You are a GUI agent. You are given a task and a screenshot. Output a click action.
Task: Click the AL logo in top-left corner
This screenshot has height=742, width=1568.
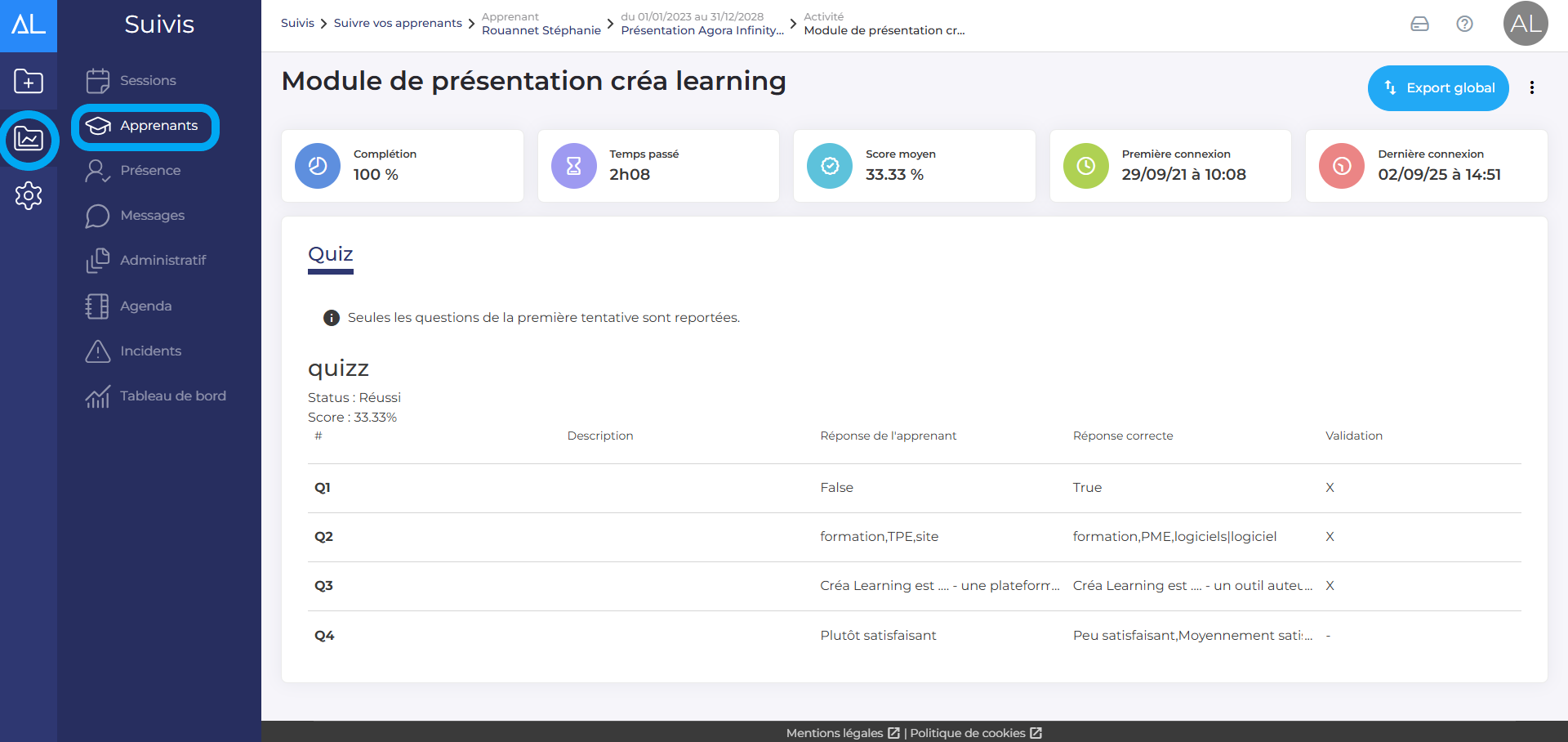coord(29,25)
